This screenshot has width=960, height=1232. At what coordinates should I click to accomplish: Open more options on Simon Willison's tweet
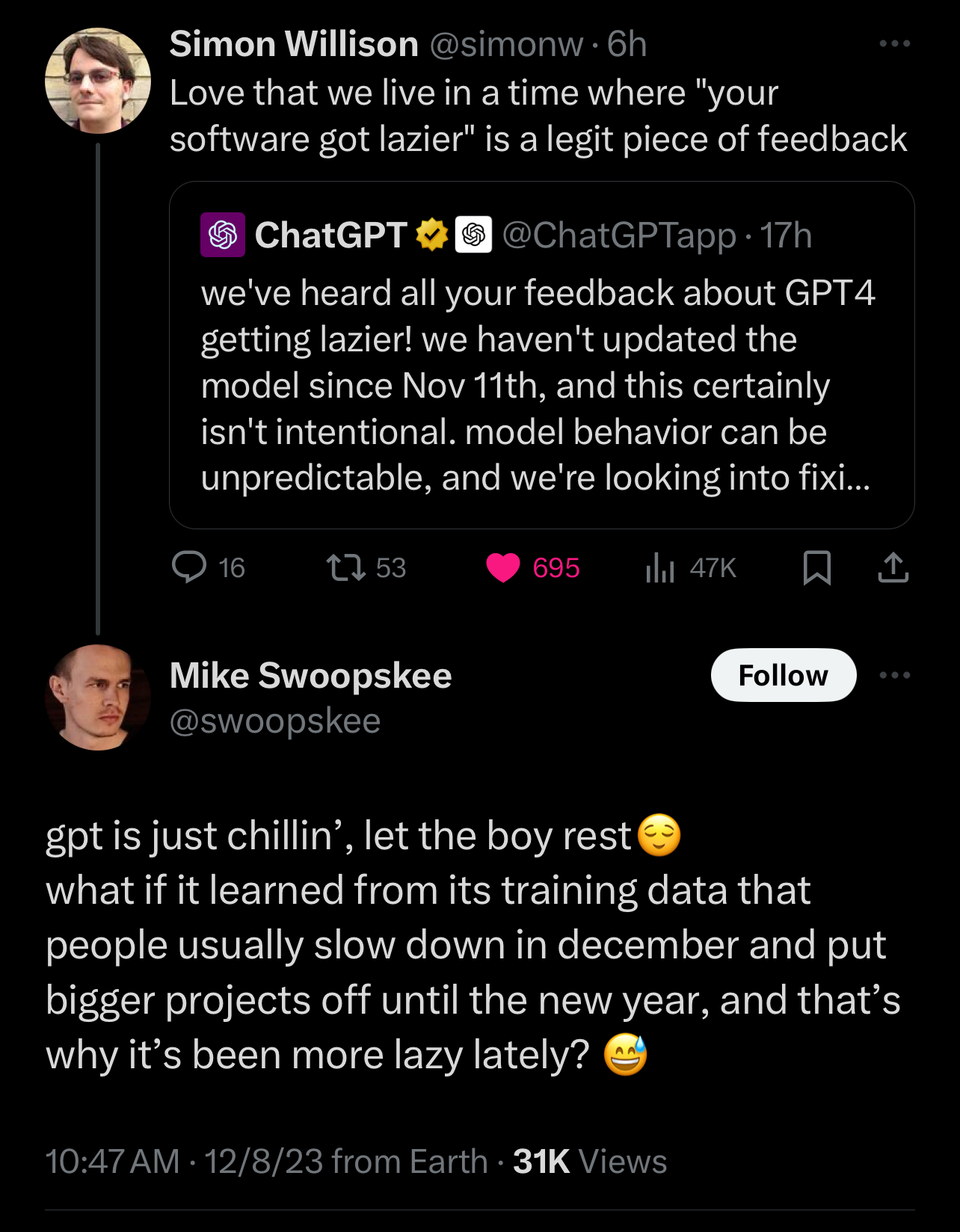[x=894, y=44]
